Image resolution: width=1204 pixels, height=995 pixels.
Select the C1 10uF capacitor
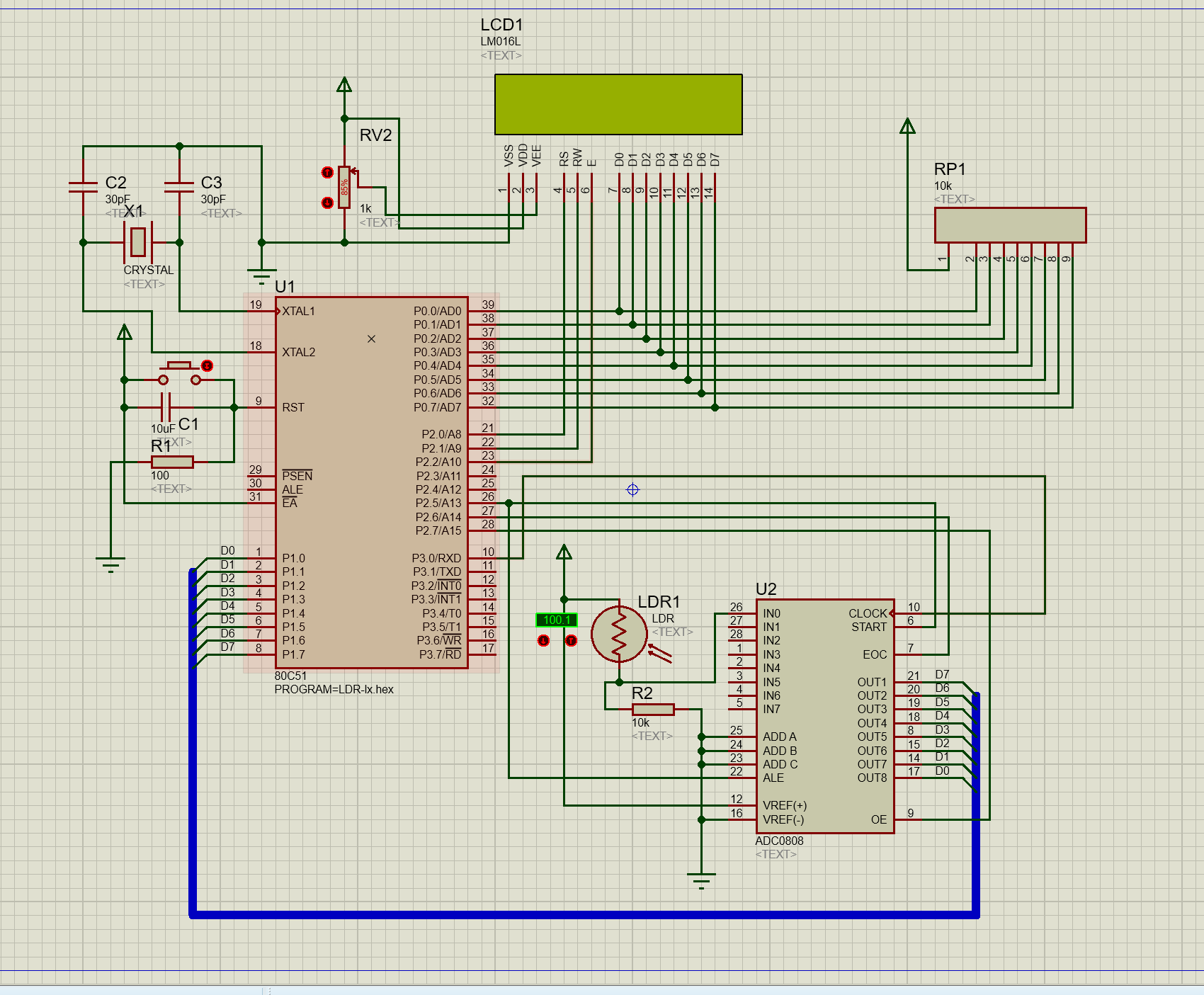click(x=166, y=408)
